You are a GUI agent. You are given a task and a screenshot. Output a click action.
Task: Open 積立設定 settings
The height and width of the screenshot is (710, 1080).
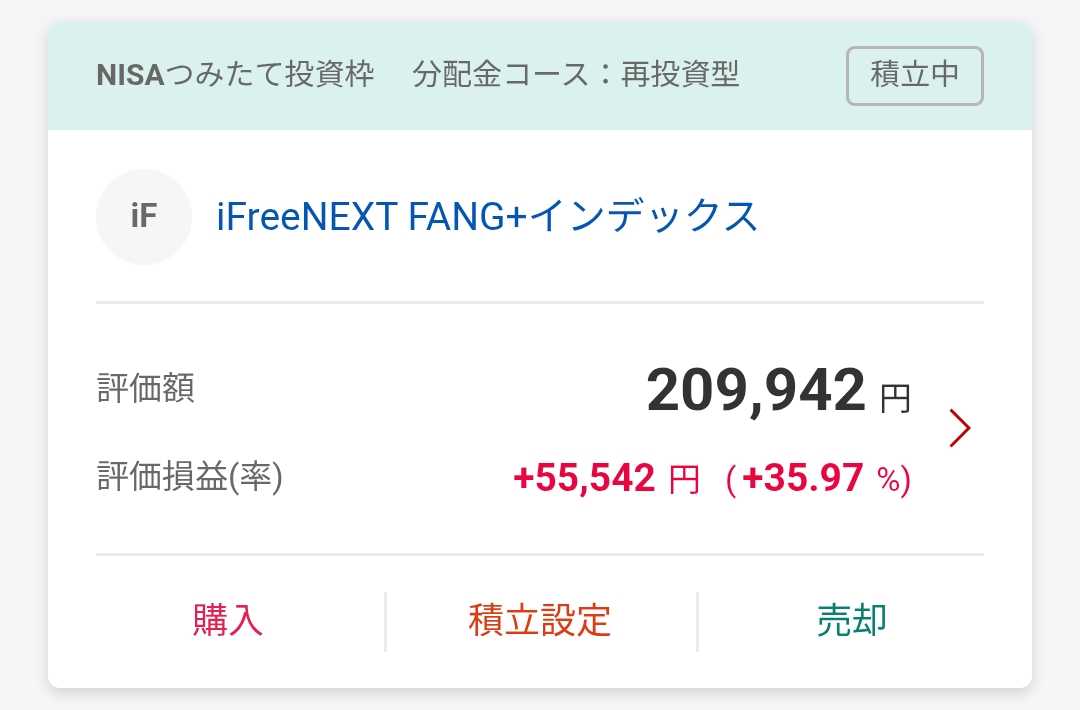click(539, 621)
